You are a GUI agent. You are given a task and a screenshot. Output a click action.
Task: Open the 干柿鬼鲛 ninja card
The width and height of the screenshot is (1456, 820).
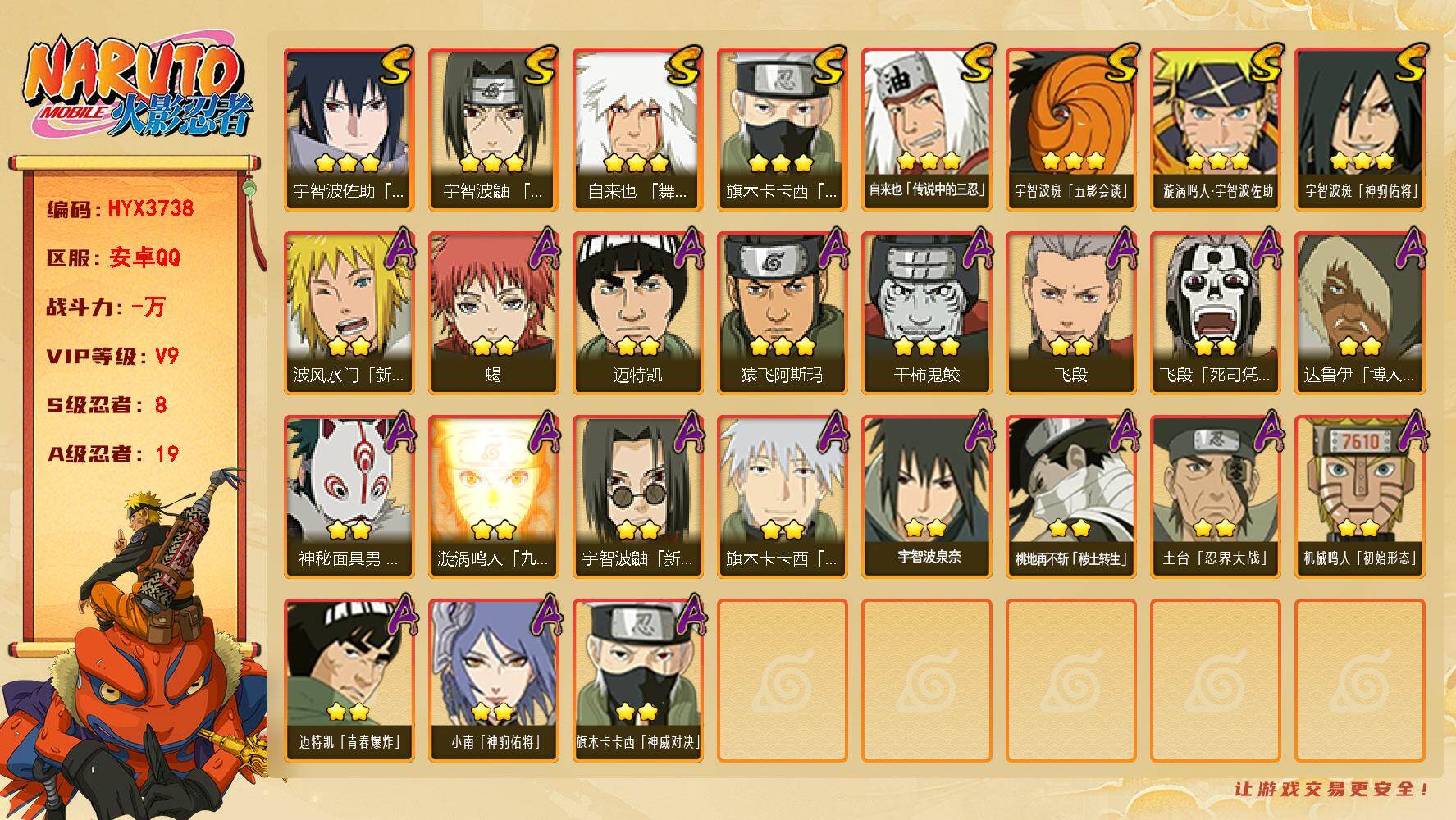pyautogui.click(x=926, y=312)
